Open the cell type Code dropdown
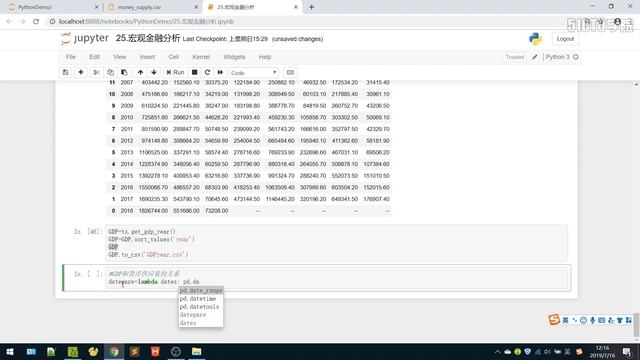This screenshot has width=640, height=360. 253,73
